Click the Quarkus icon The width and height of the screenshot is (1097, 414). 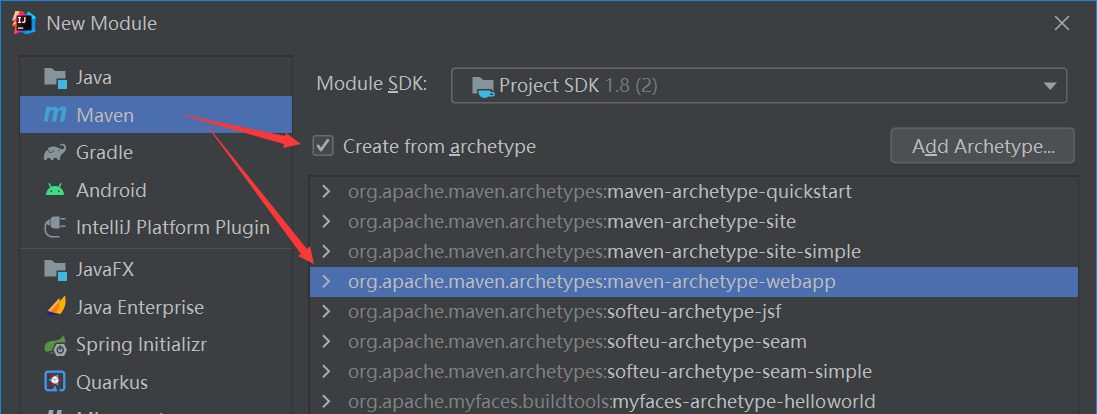[x=55, y=383]
